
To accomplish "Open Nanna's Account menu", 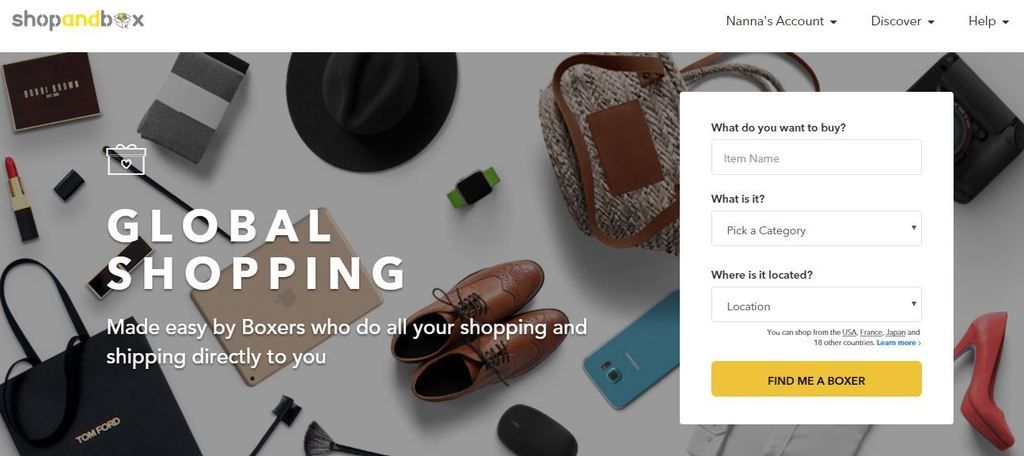I will coord(781,22).
